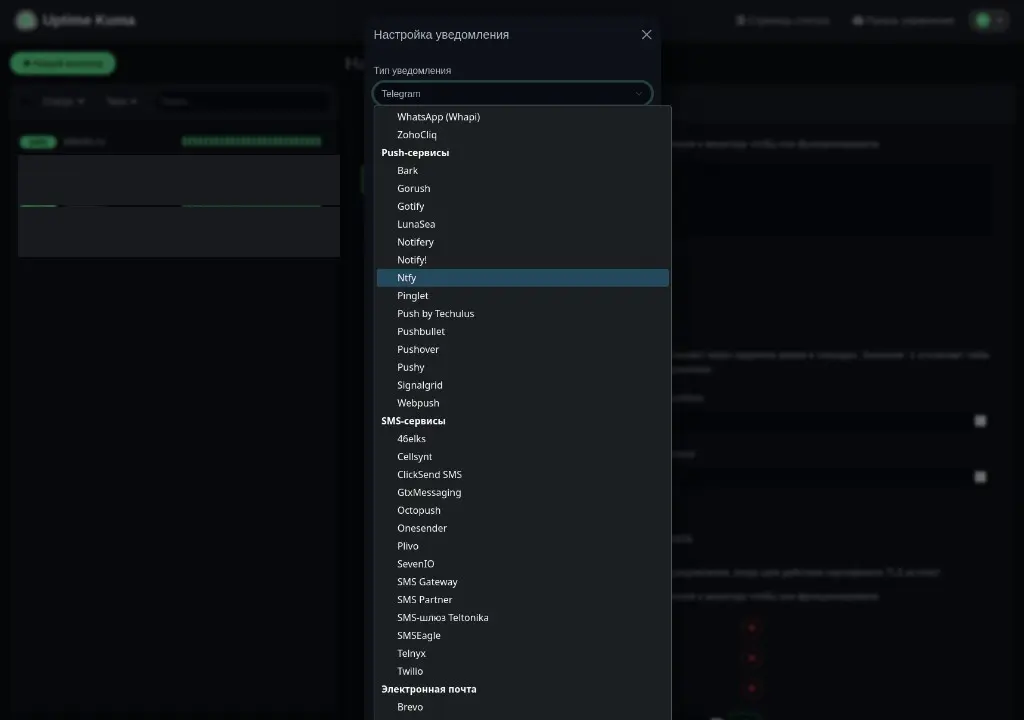The image size is (1024, 720).
Task: Choose Brevo email service
Action: click(x=522, y=707)
